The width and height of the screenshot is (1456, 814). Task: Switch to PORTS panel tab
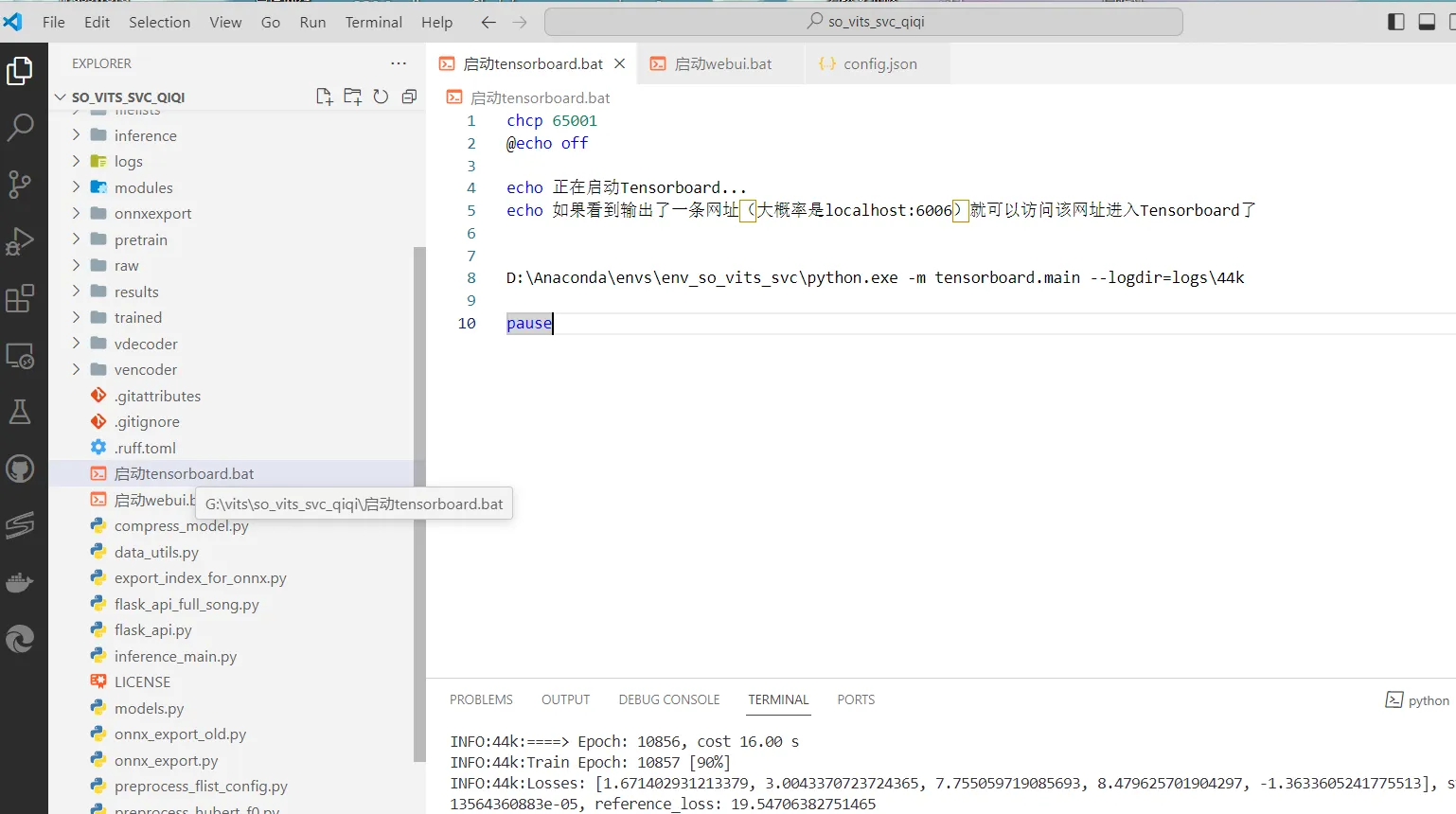point(856,699)
